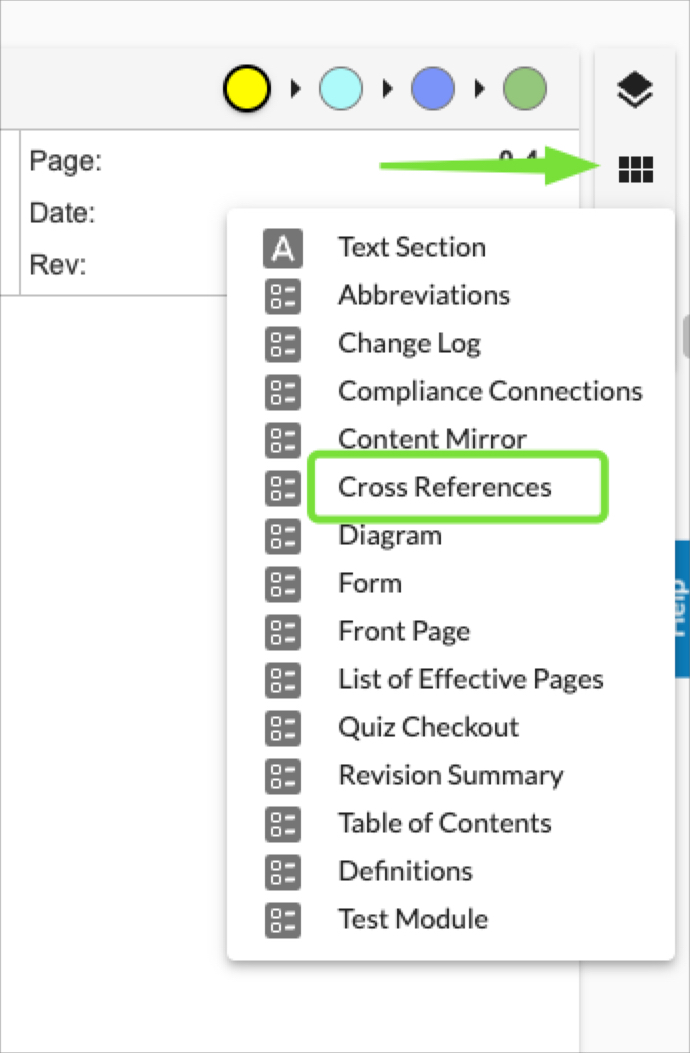This screenshot has height=1053, width=690.
Task: Select the green workflow stage circle
Action: tap(525, 88)
